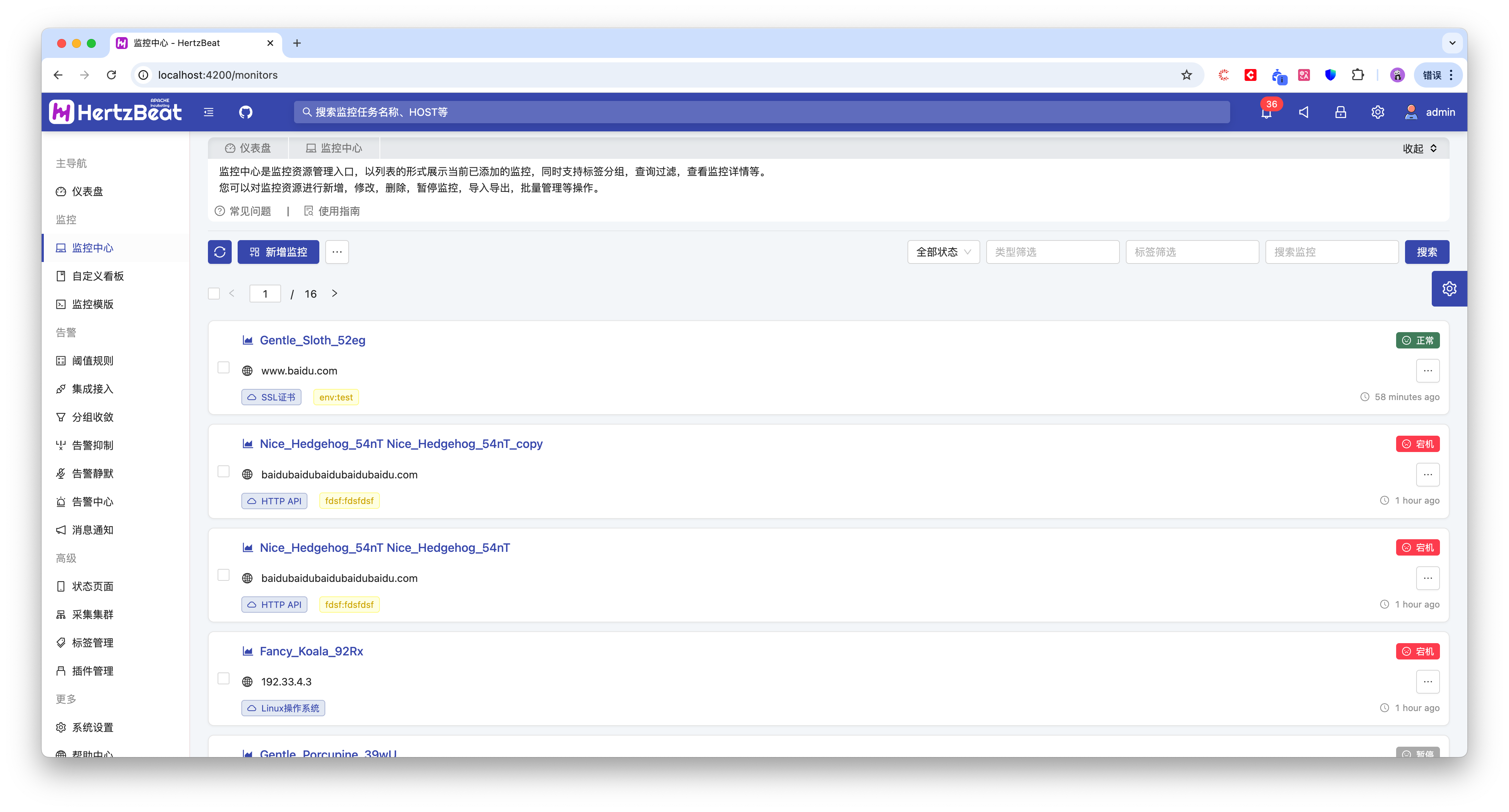Open floating theme settings gear at right edge
The height and width of the screenshot is (812, 1509).
click(1449, 289)
